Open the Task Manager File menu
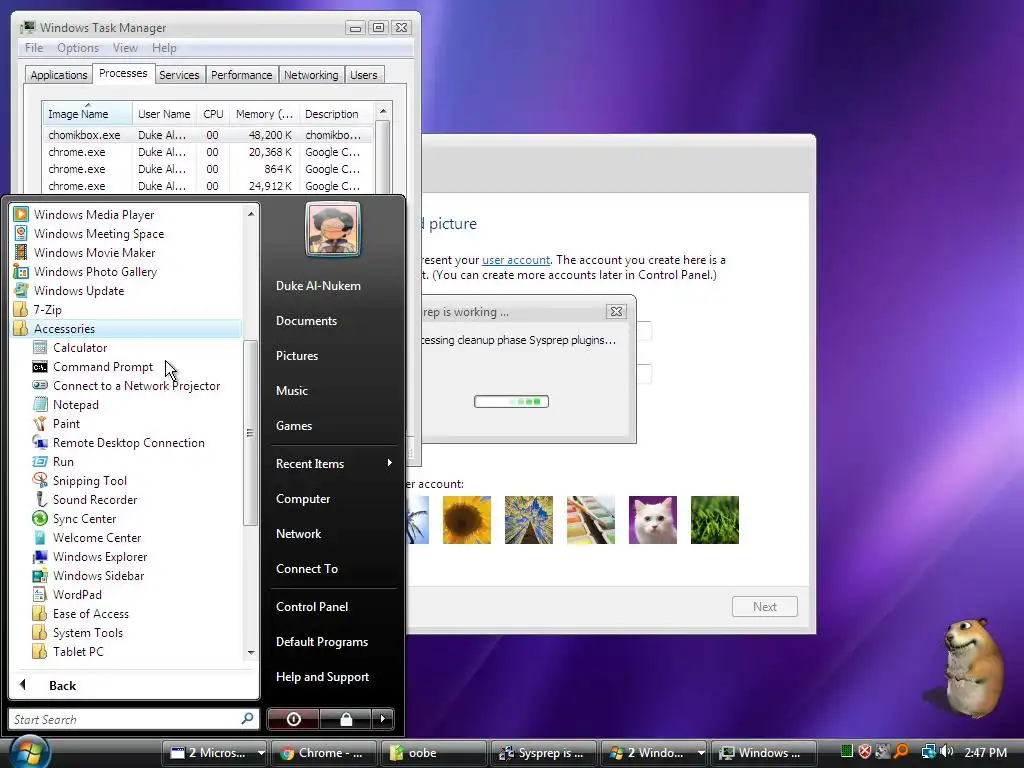Viewport: 1024px width, 768px height. click(34, 48)
